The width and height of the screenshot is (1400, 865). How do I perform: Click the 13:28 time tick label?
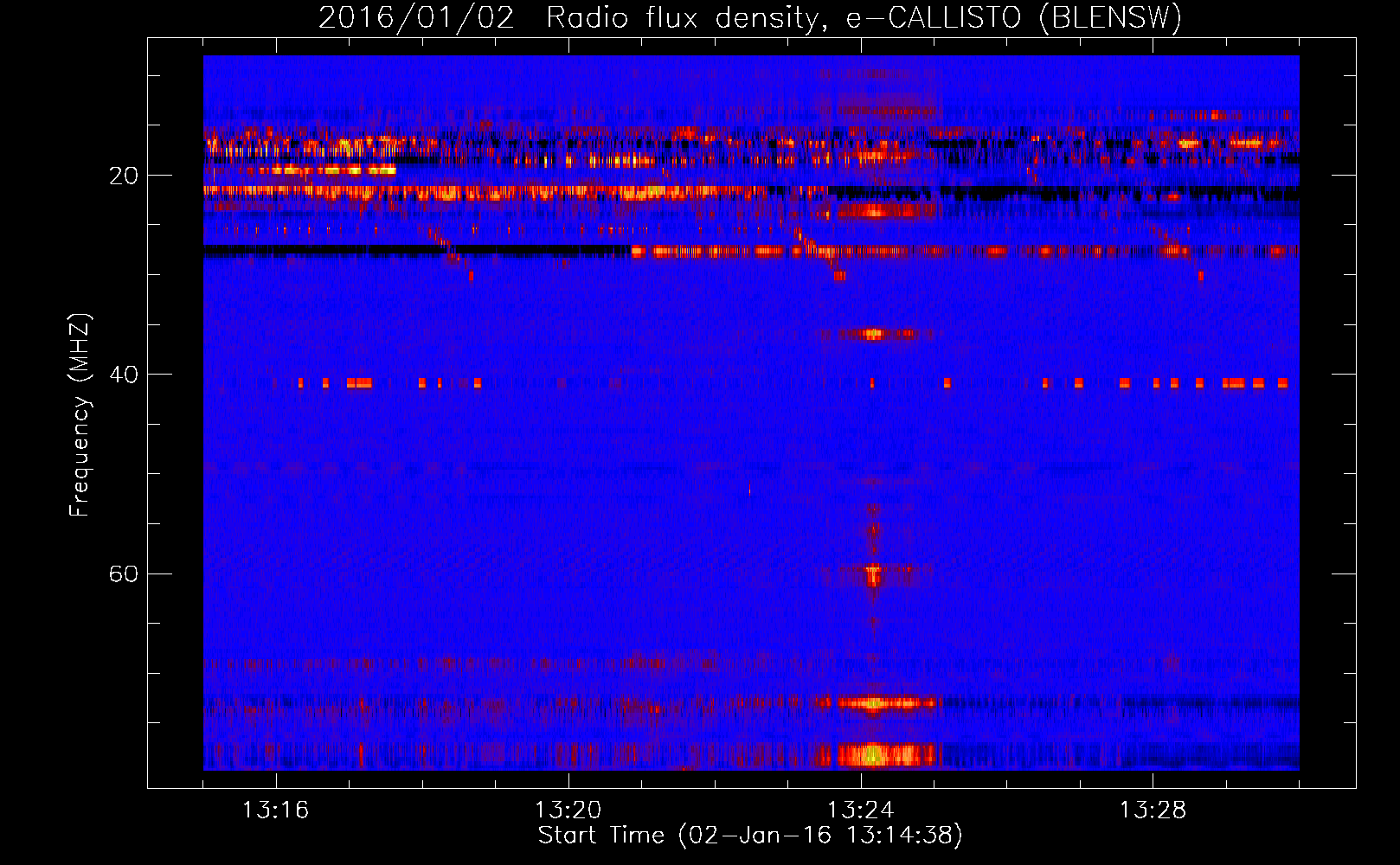tap(1153, 811)
